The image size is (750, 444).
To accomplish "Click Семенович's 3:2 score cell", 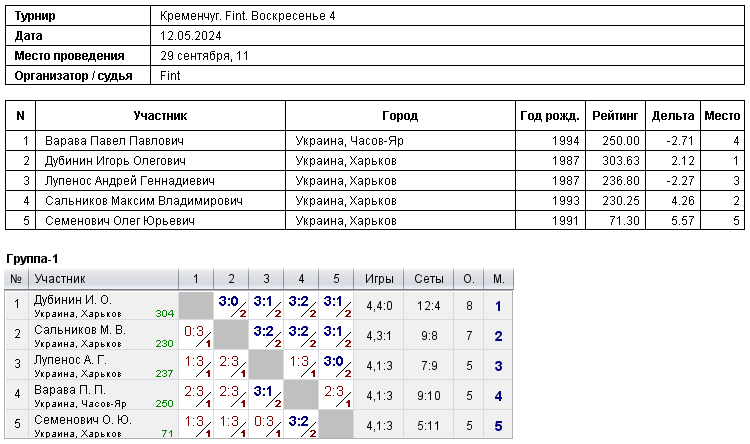I will (x=301, y=425).
